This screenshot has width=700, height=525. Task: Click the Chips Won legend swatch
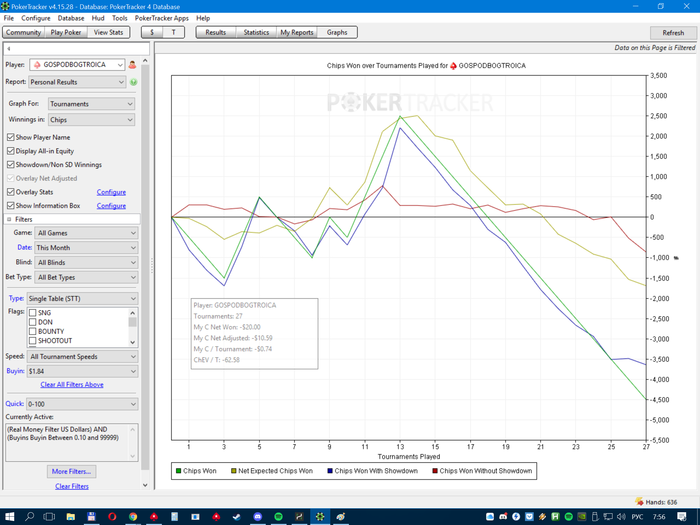[x=179, y=471]
